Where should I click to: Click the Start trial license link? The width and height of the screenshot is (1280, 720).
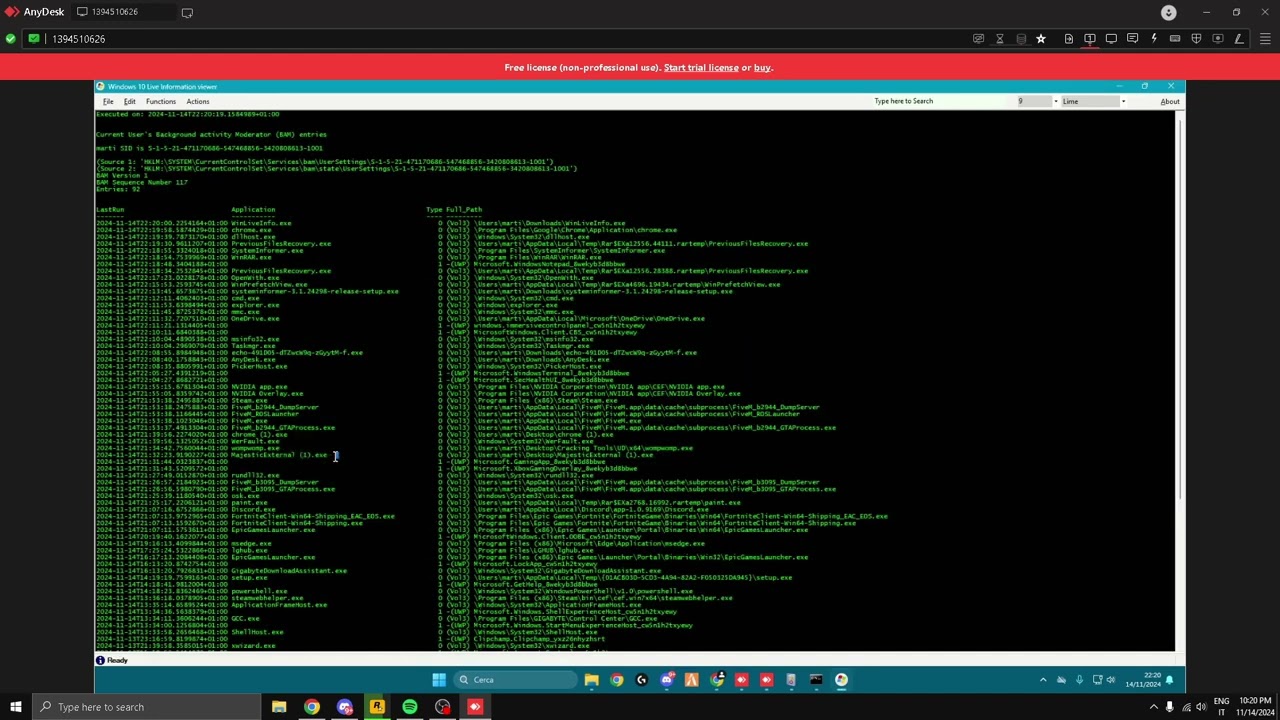point(701,67)
